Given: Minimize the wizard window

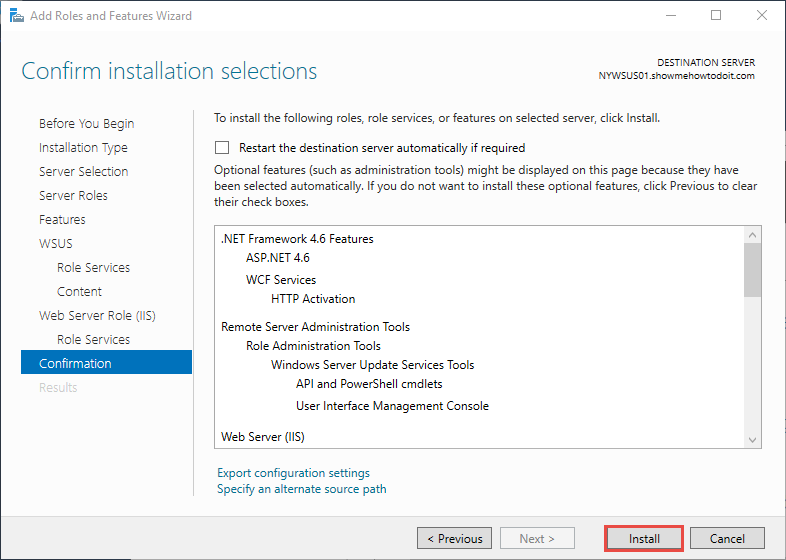Looking at the screenshot, I should point(671,16).
